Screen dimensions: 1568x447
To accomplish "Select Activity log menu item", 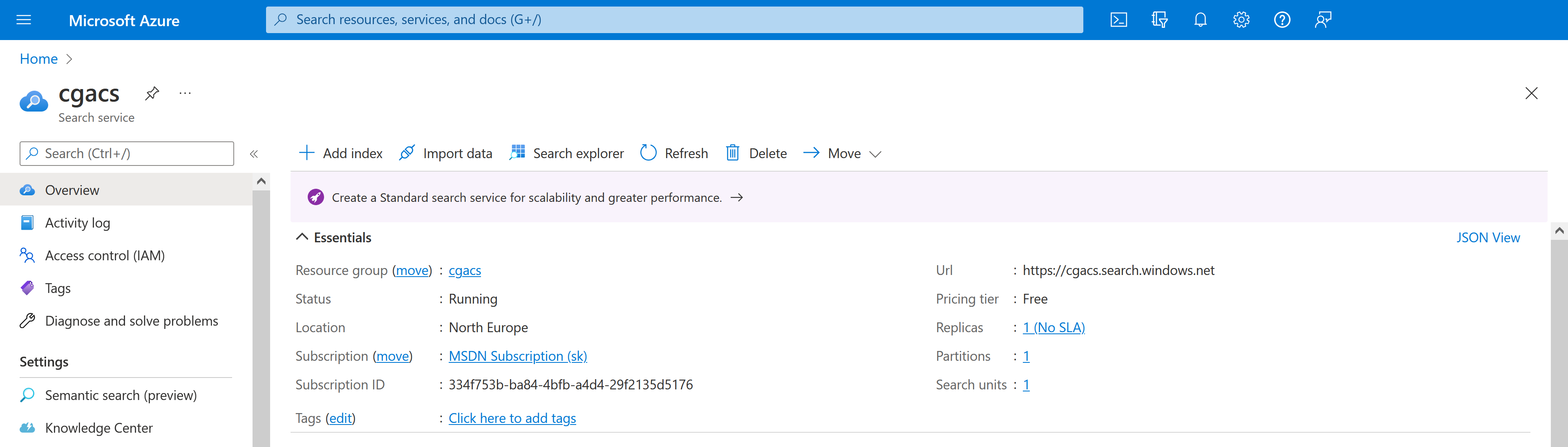I will (79, 222).
